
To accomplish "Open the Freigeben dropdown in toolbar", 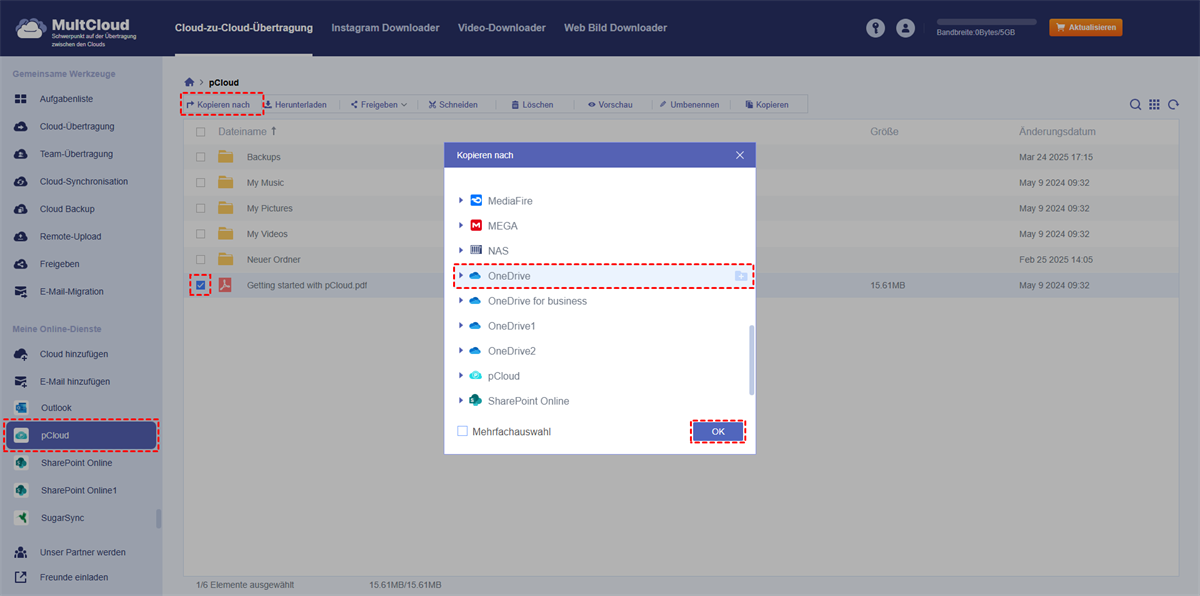I will click(x=379, y=105).
